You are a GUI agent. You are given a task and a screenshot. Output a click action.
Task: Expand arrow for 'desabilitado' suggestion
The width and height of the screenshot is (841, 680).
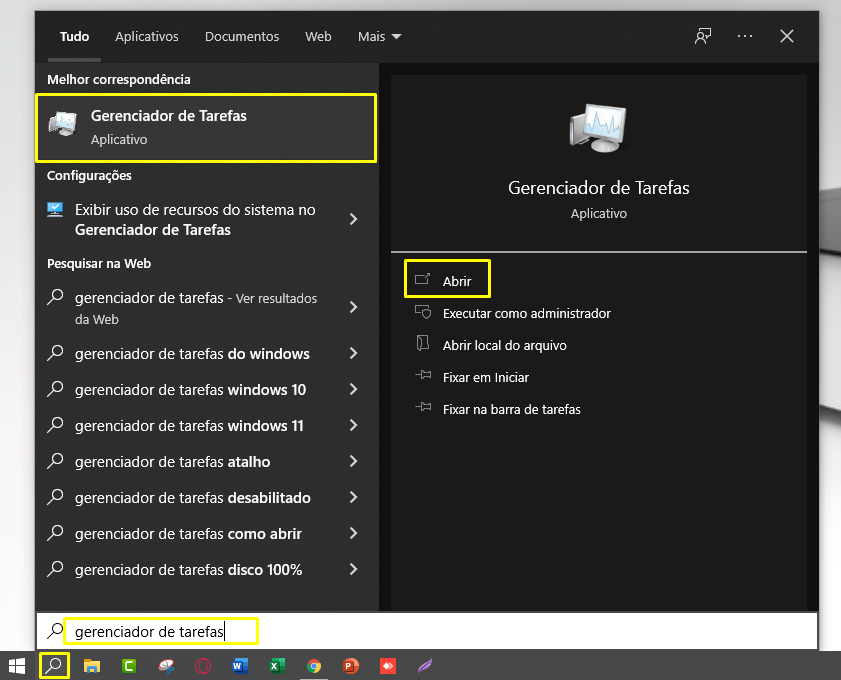point(353,497)
